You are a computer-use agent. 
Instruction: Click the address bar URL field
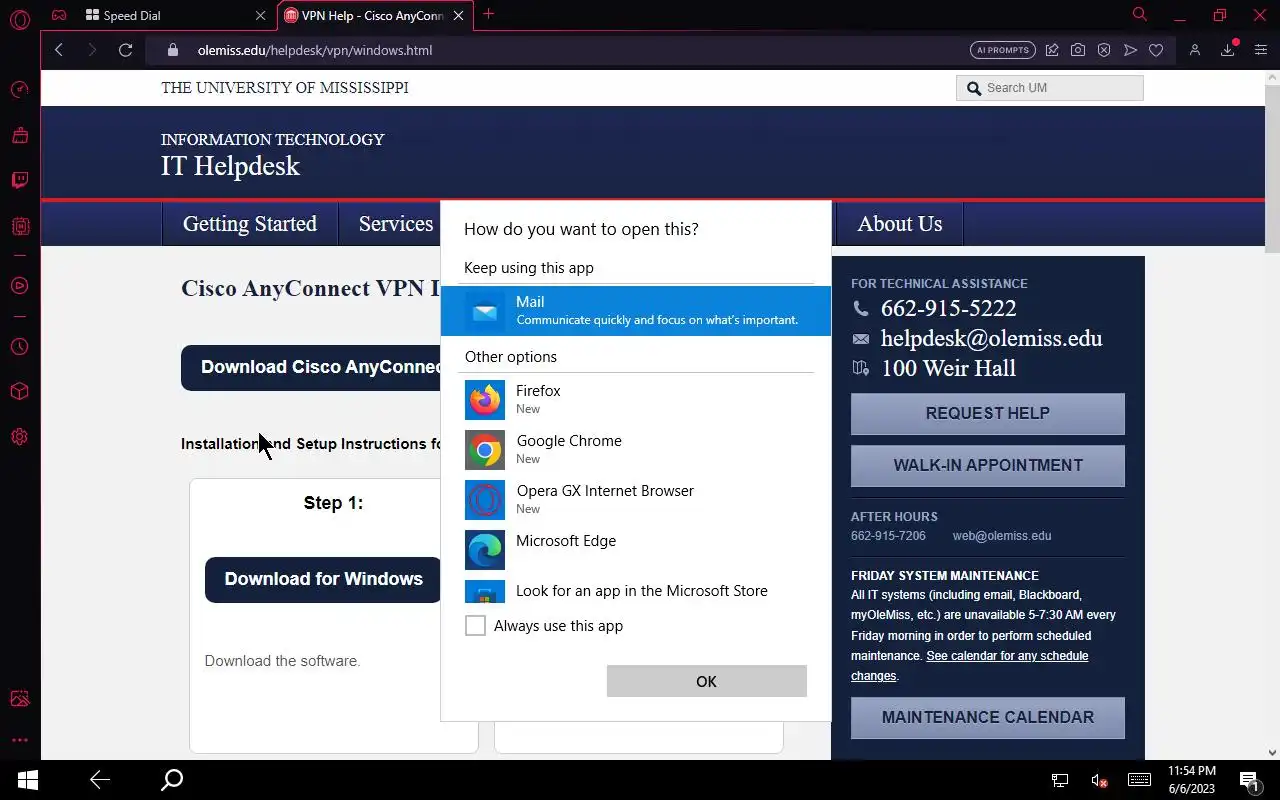560,50
